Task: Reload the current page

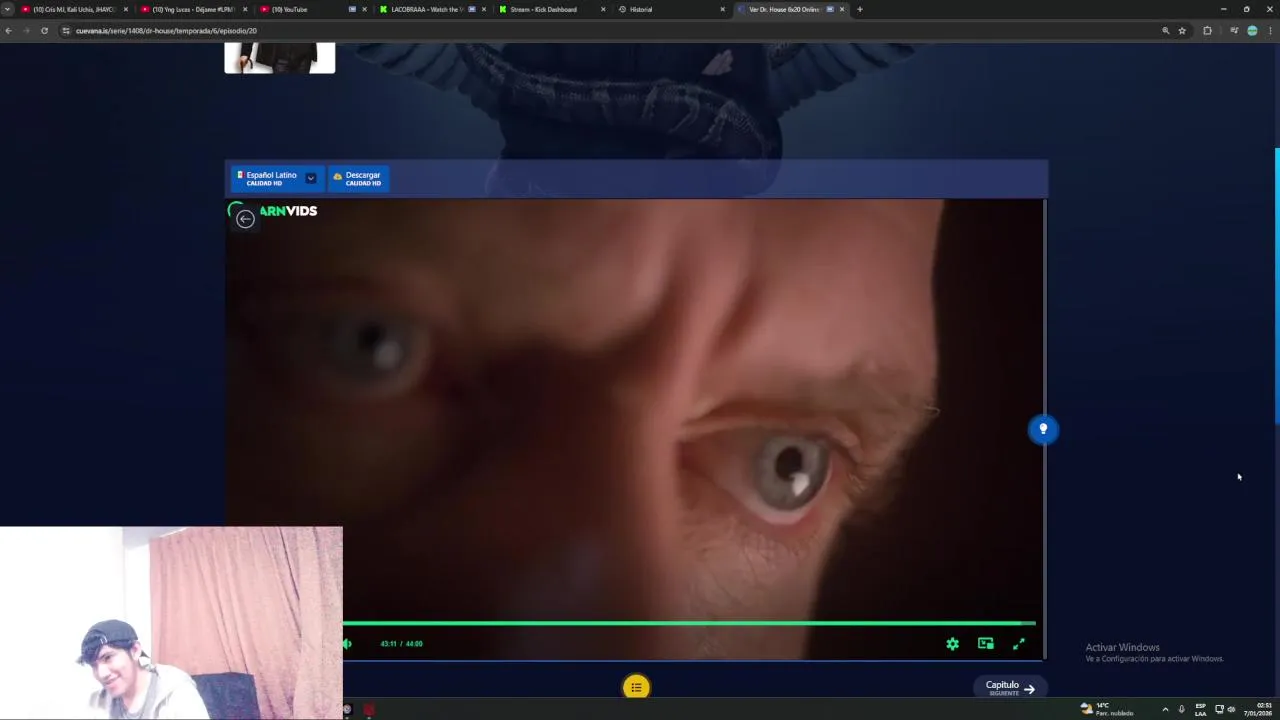Action: click(44, 31)
